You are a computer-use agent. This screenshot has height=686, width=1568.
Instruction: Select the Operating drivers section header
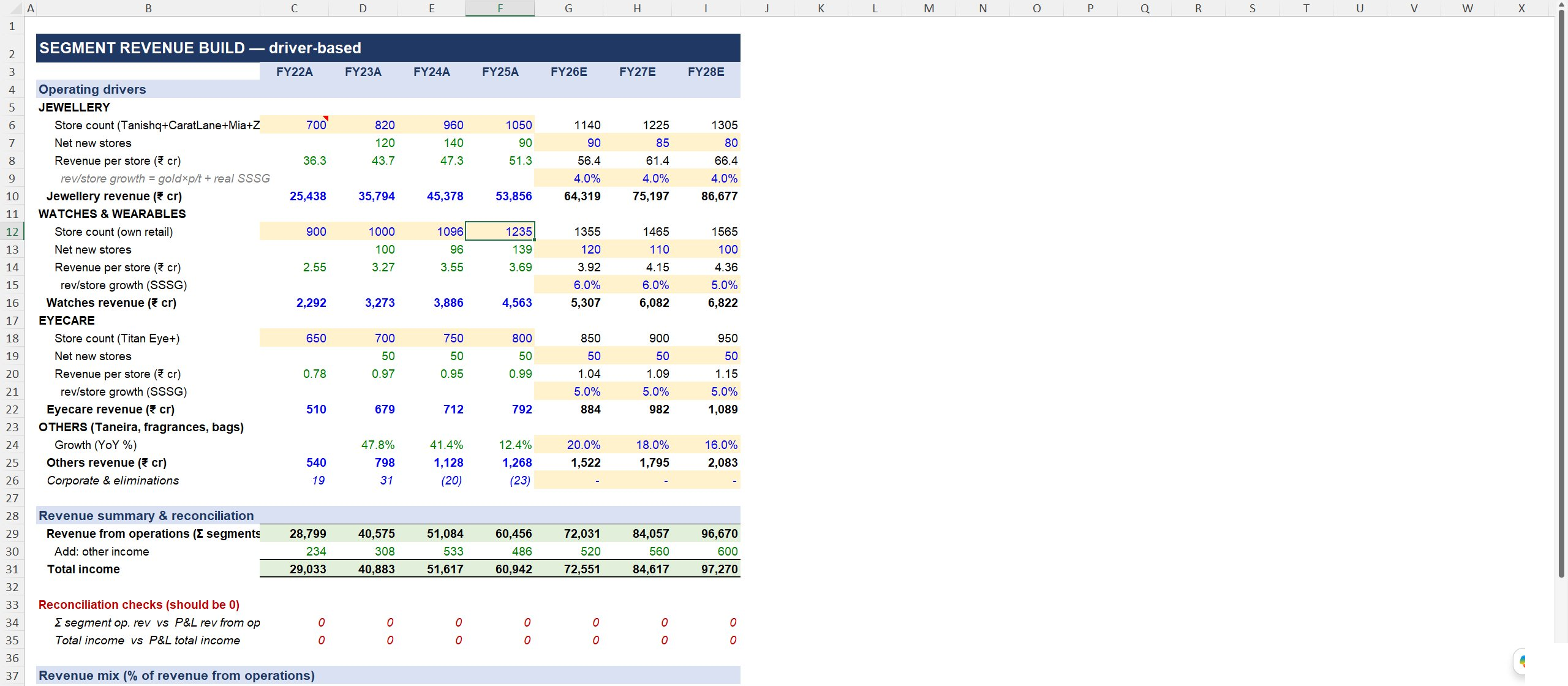tap(388, 89)
